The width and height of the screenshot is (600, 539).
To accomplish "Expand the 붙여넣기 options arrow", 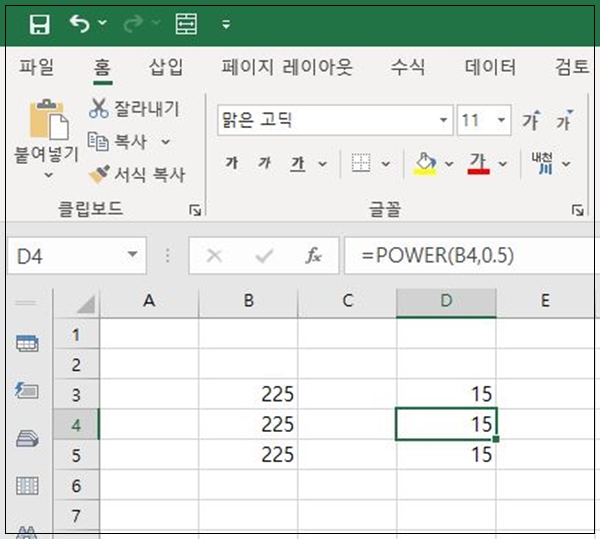I will [48, 175].
